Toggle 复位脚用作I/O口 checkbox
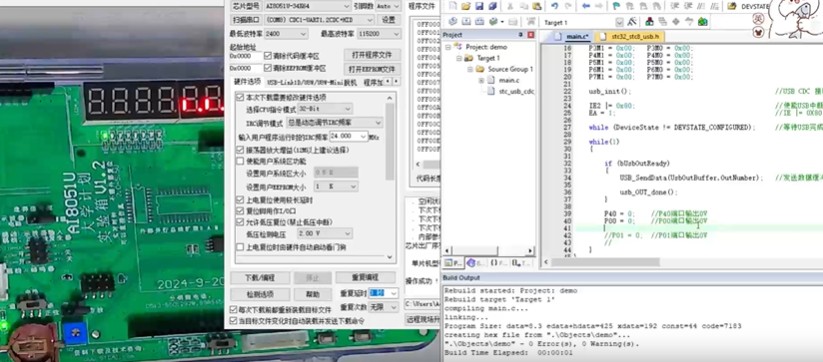Image resolution: width=823 pixels, height=362 pixels. click(240, 211)
